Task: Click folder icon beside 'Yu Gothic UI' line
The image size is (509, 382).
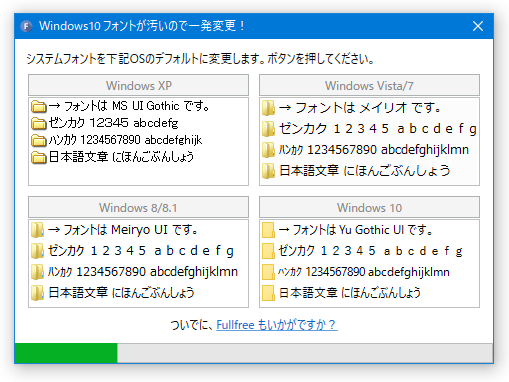Action: [x=268, y=230]
